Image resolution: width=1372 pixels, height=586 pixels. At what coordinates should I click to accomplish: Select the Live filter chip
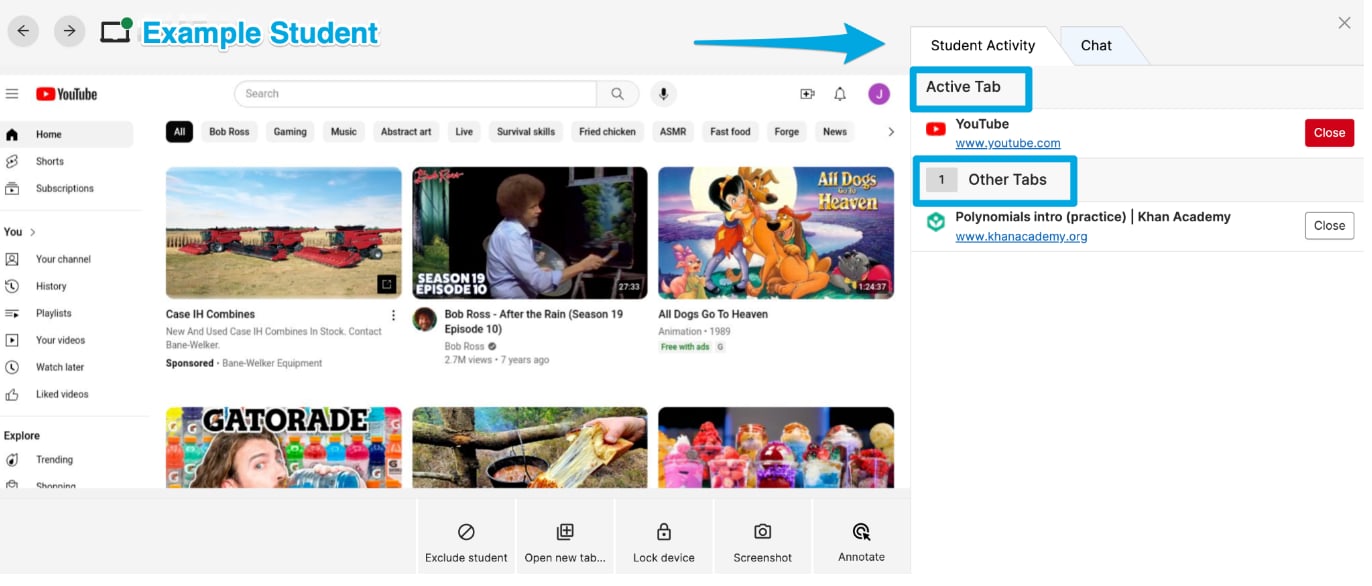click(464, 131)
